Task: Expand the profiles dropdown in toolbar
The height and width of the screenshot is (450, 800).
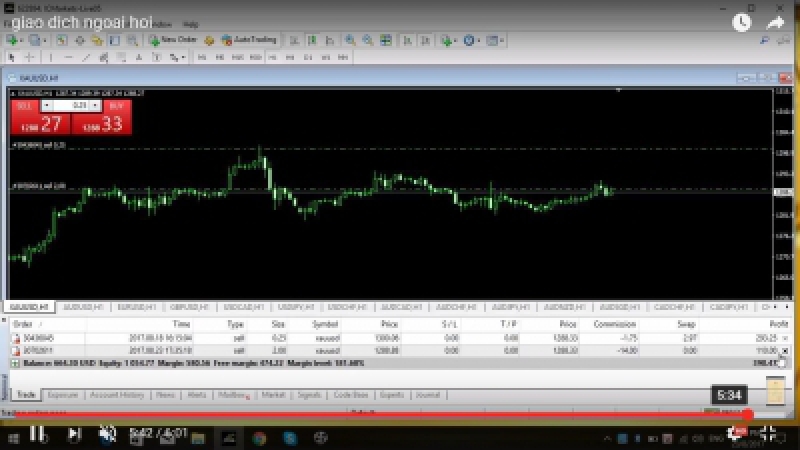Action: pyautogui.click(x=46, y=40)
